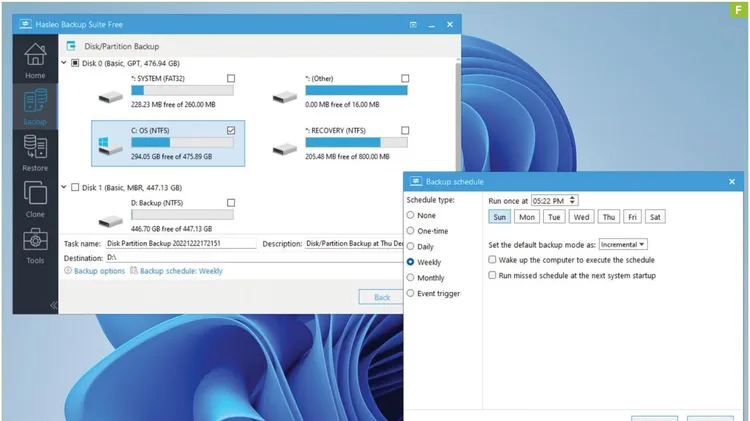This screenshot has height=421, width=750.
Task: Select the Weekly schedule type
Action: [x=410, y=262]
